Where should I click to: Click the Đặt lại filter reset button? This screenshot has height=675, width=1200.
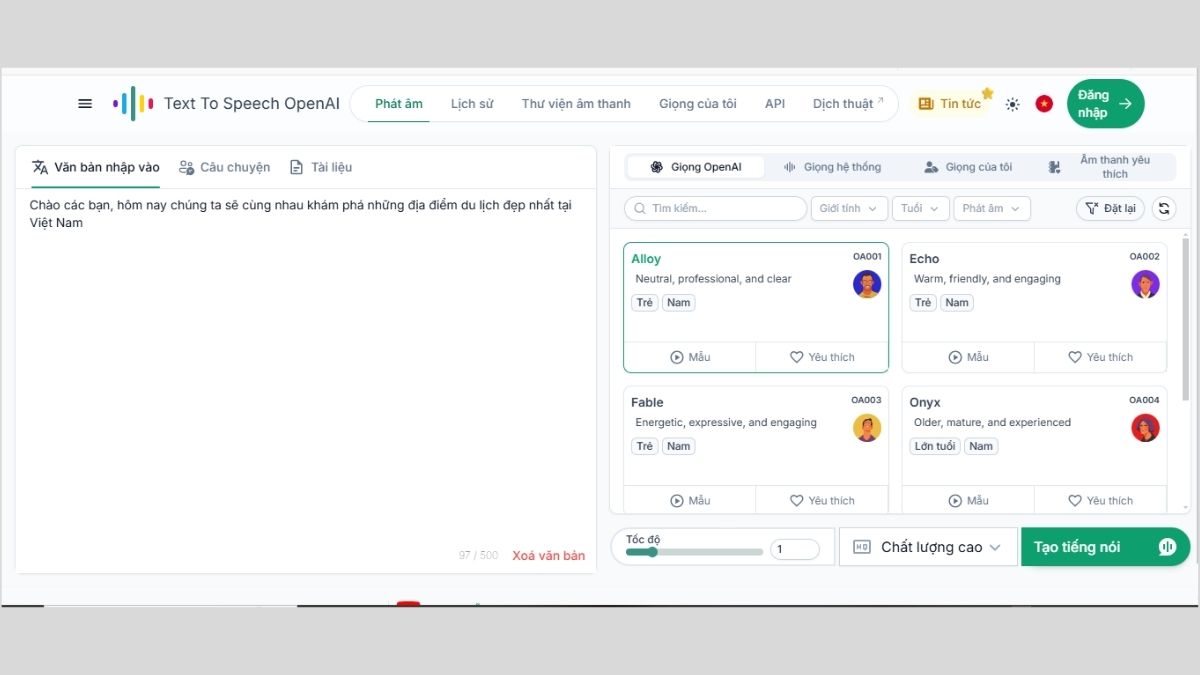(x=1110, y=208)
